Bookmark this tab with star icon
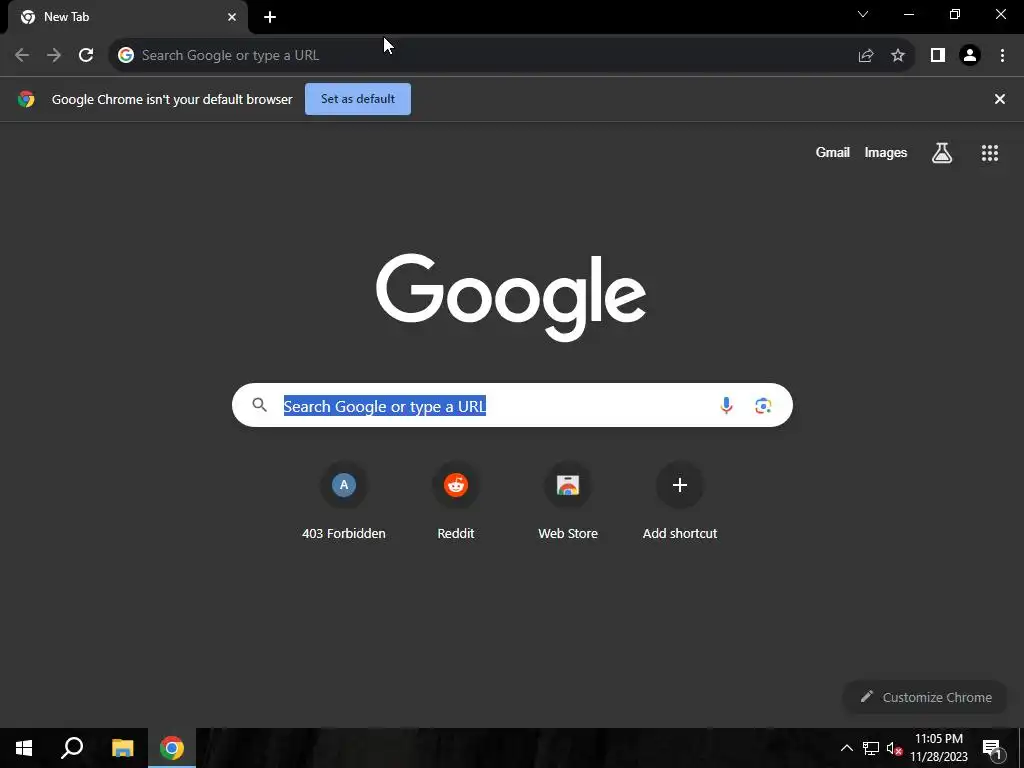 pyautogui.click(x=898, y=56)
